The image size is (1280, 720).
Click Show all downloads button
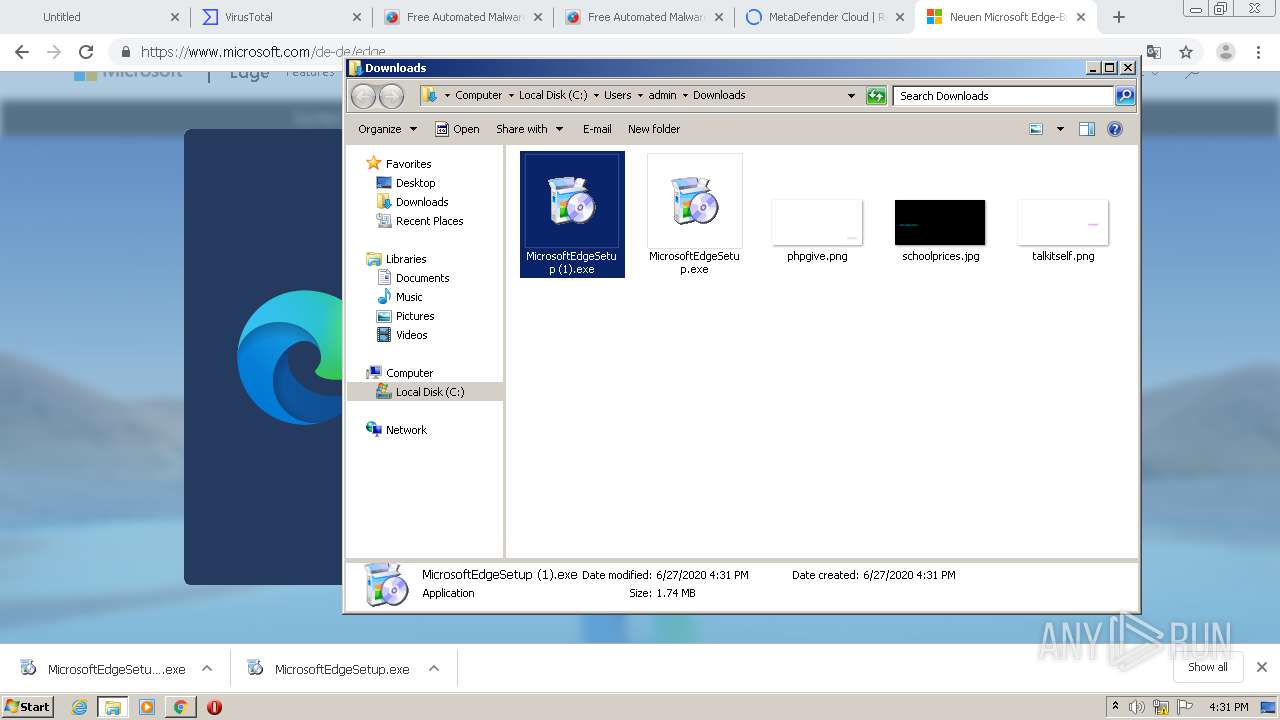coord(1208,667)
